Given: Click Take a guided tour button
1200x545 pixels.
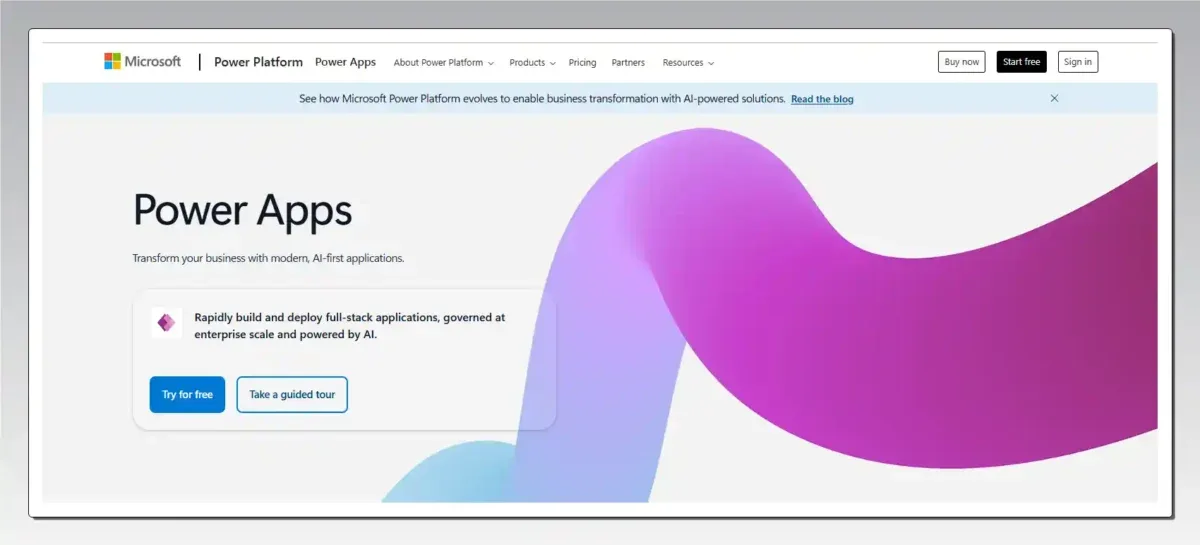Looking at the screenshot, I should tap(292, 394).
